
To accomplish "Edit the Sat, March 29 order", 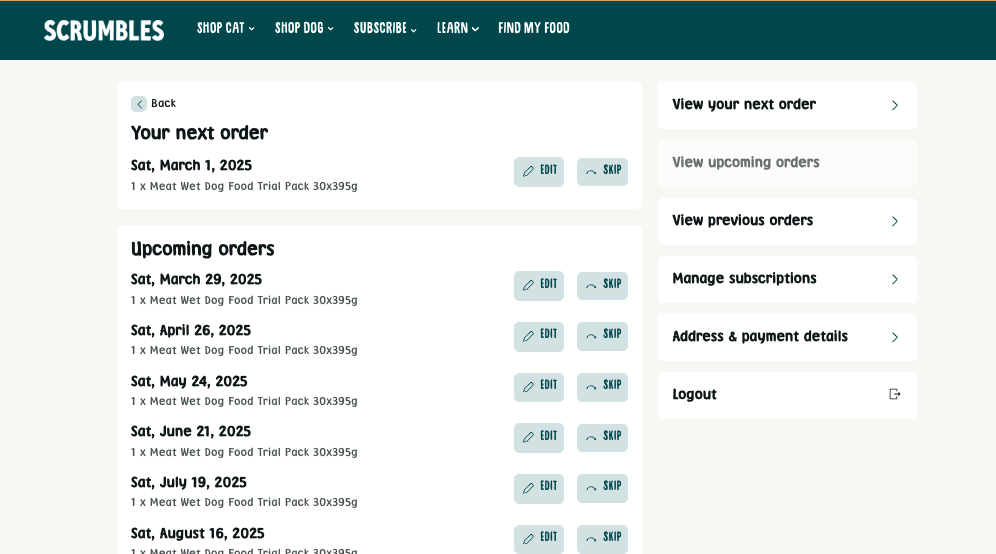I will tap(539, 285).
